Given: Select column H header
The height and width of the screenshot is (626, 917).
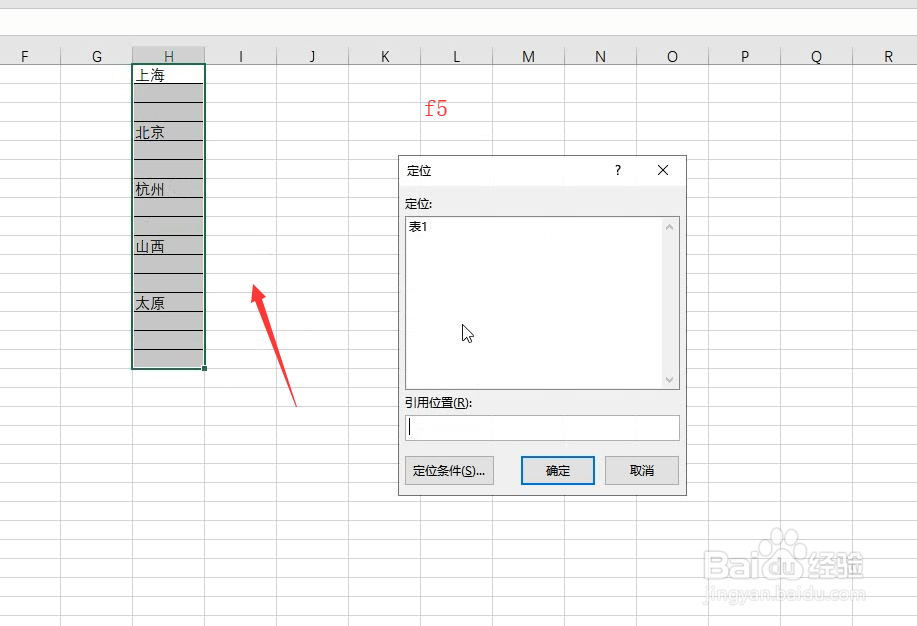Looking at the screenshot, I should coord(168,56).
